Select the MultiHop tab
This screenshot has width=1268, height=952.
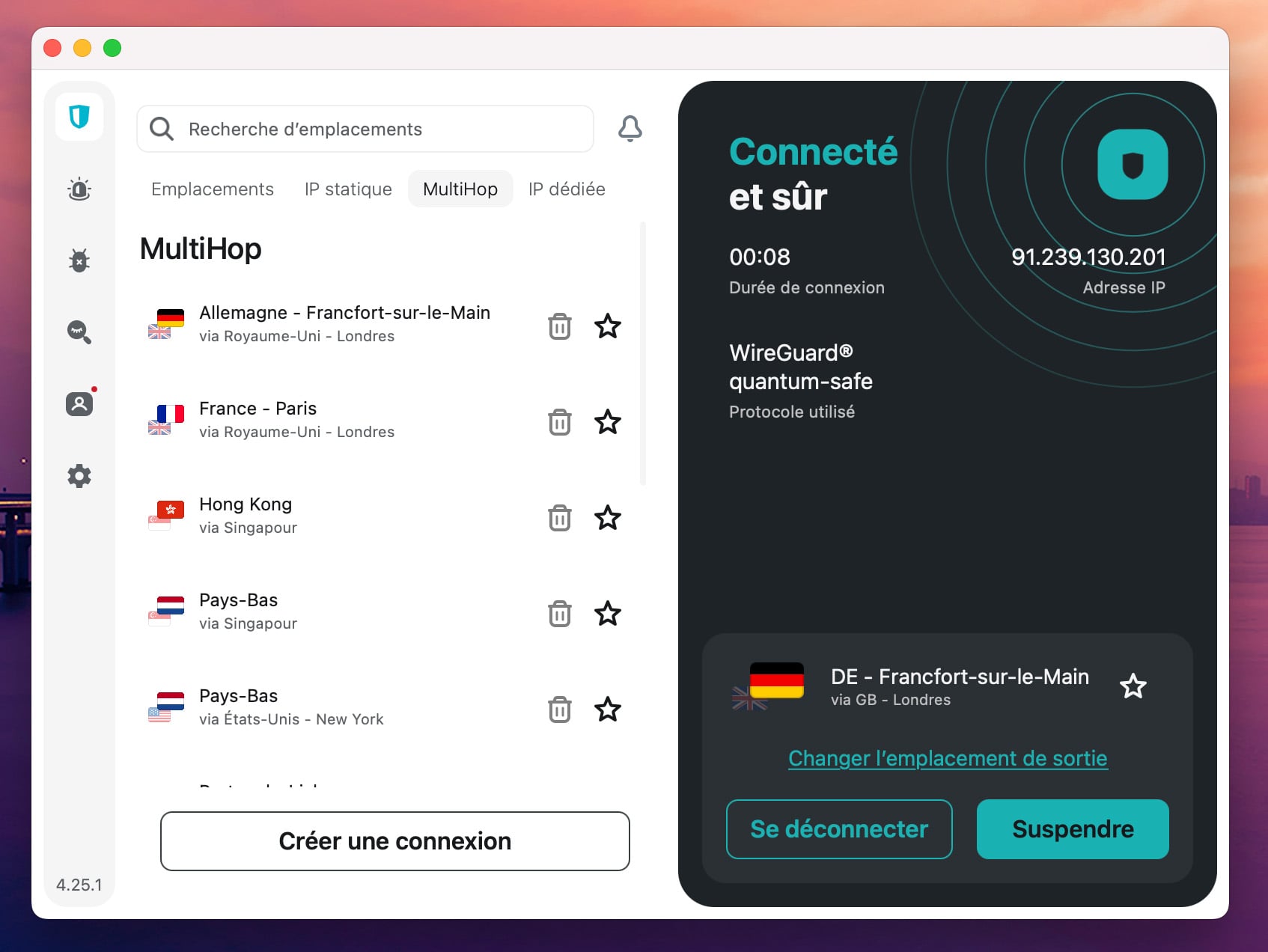click(460, 189)
